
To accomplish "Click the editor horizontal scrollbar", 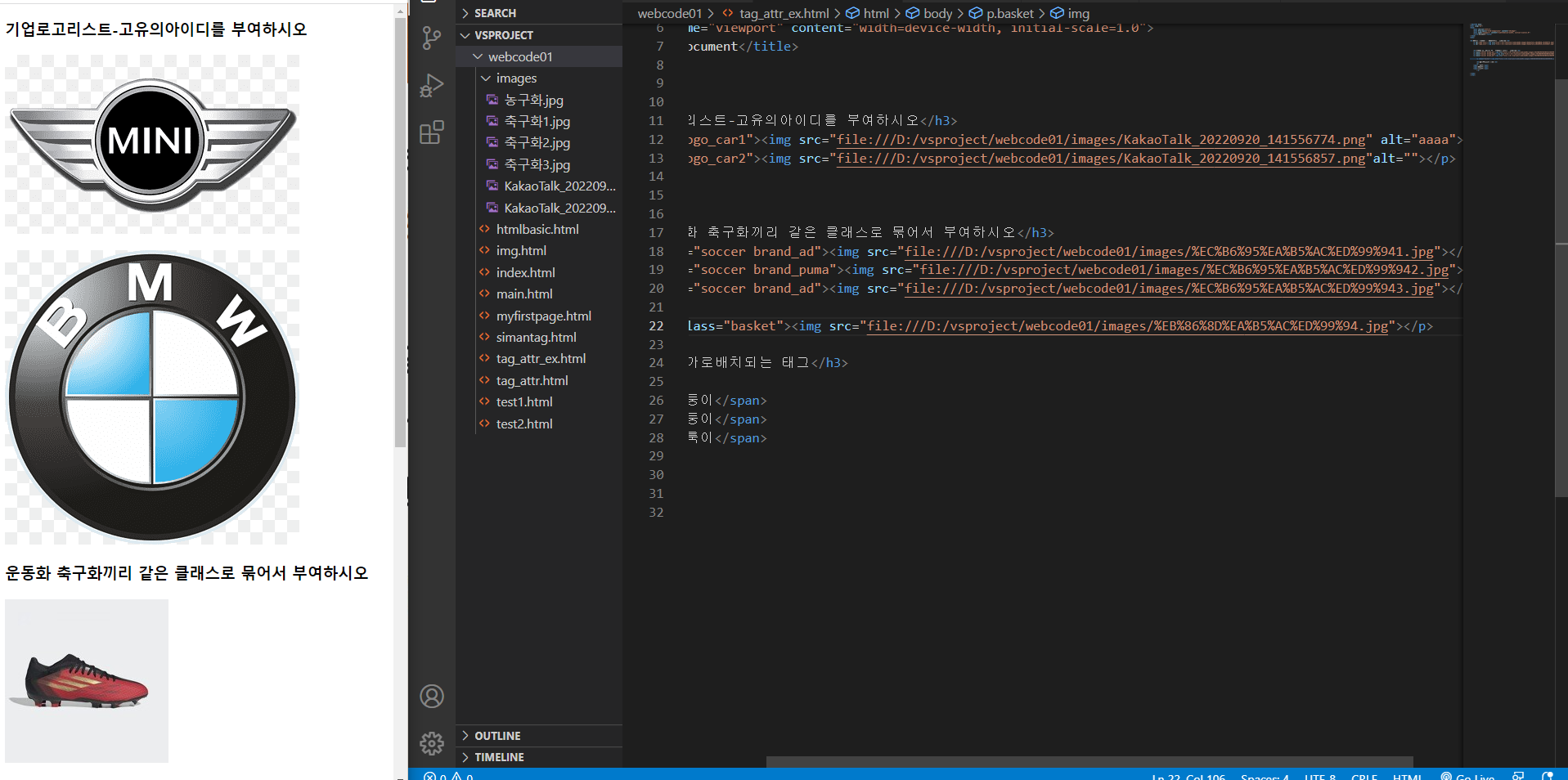I will (x=1090, y=762).
